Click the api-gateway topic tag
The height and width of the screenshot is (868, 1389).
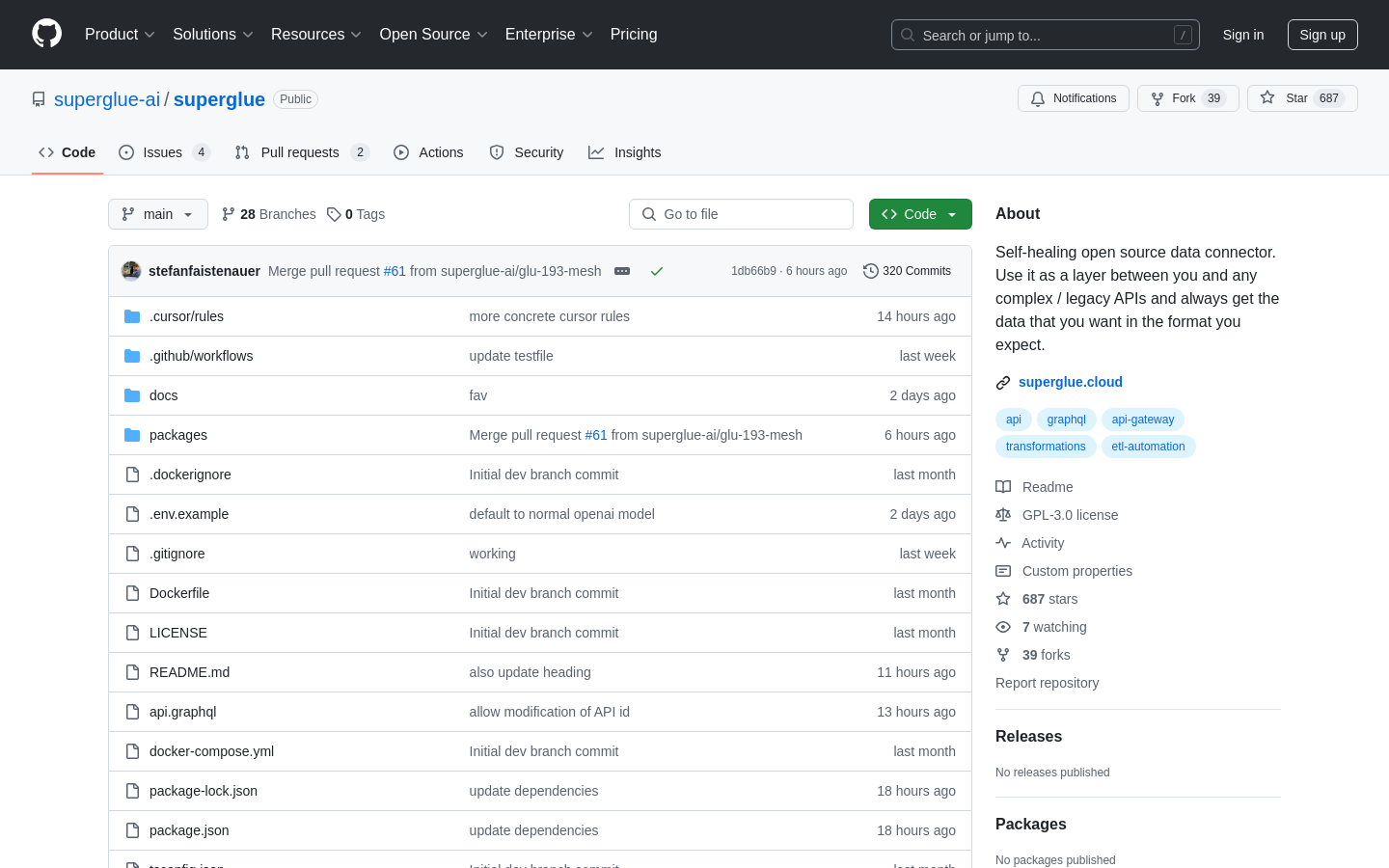(x=1143, y=420)
